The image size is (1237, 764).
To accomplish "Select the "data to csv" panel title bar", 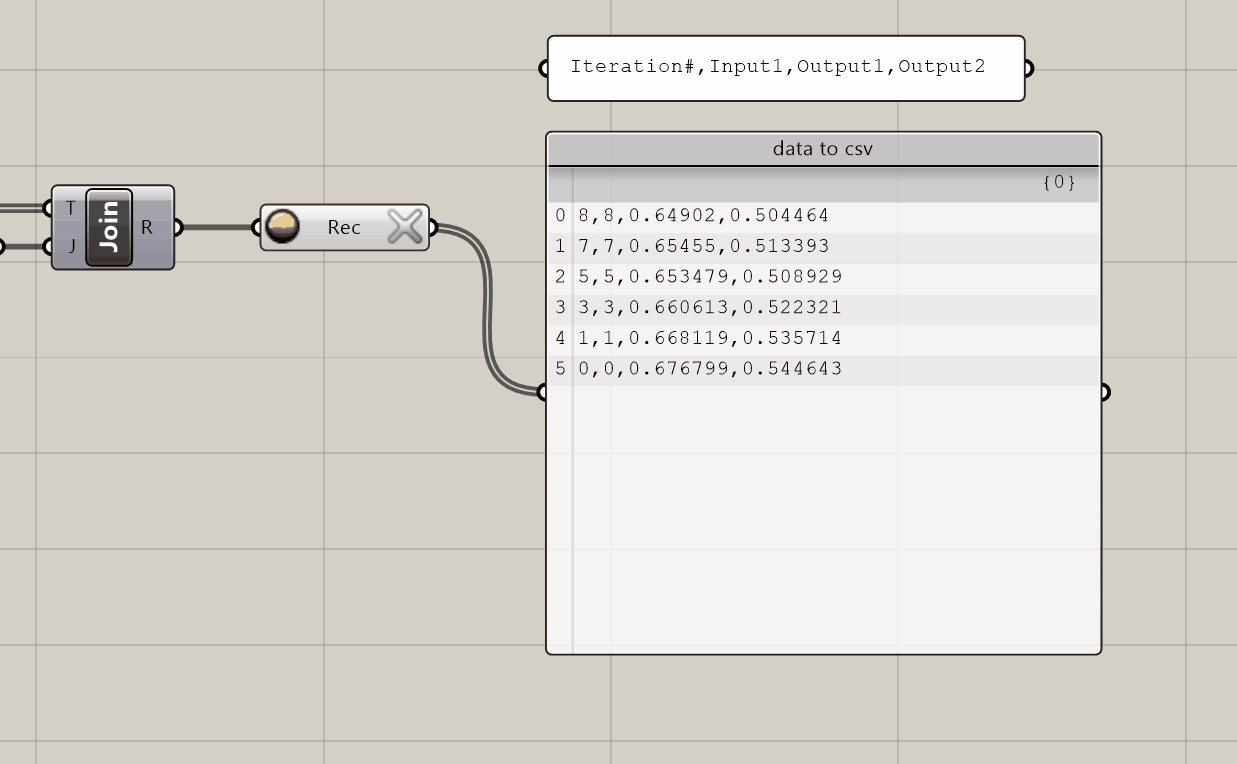I will tap(822, 149).
